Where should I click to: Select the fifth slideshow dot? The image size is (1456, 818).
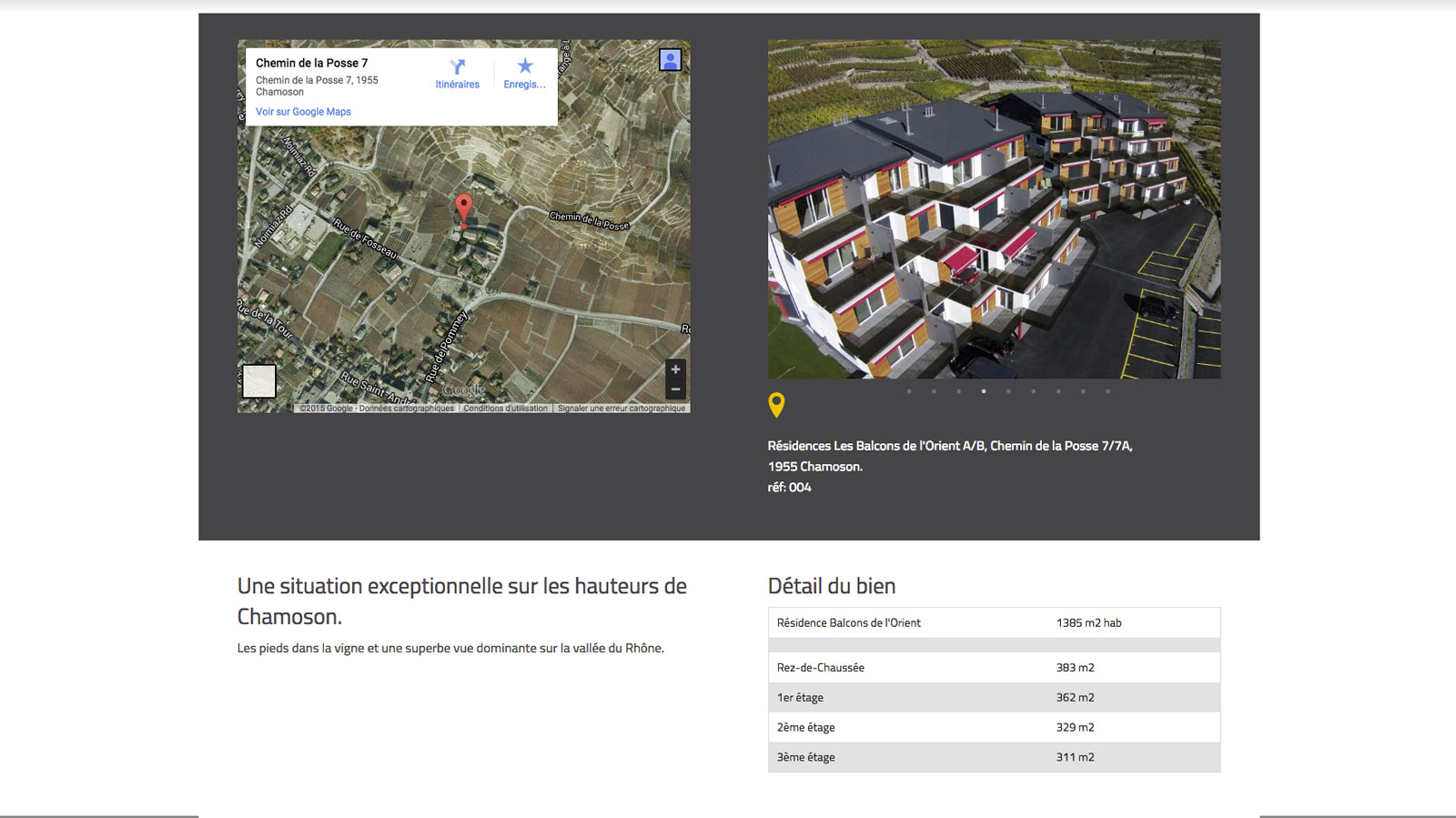tap(1008, 391)
